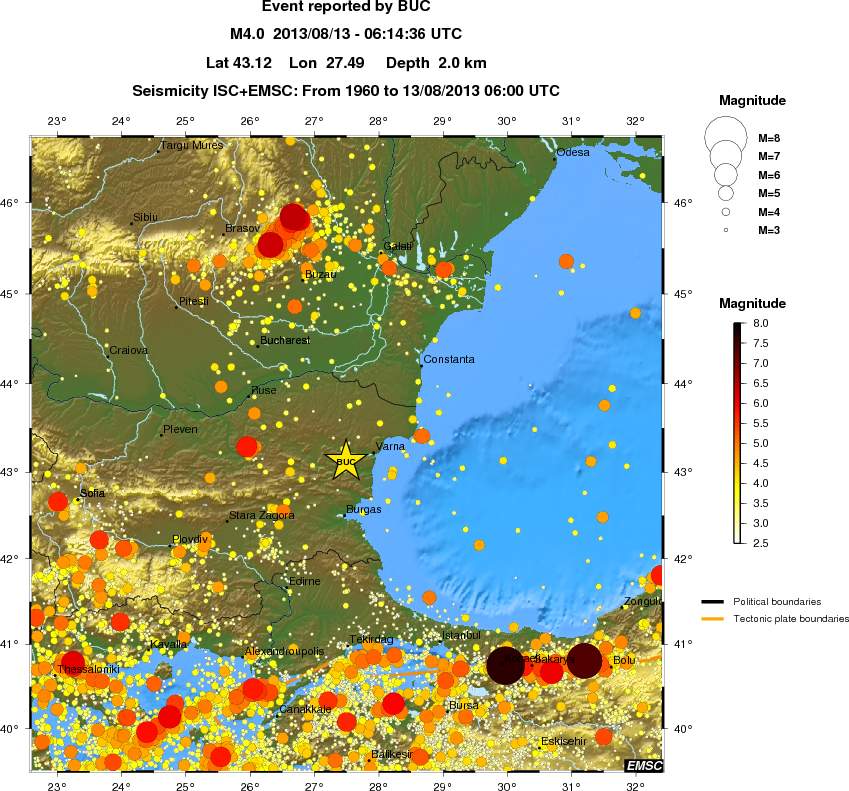Click the Balikesir city label
The height and width of the screenshot is (791, 849).
coord(391,754)
